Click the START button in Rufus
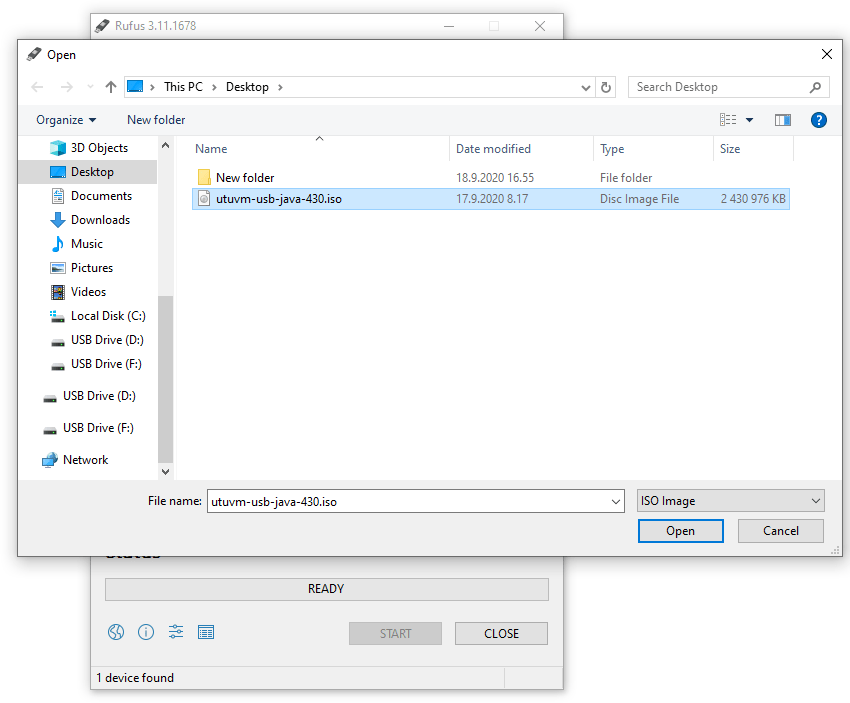850x703 pixels. coord(395,633)
